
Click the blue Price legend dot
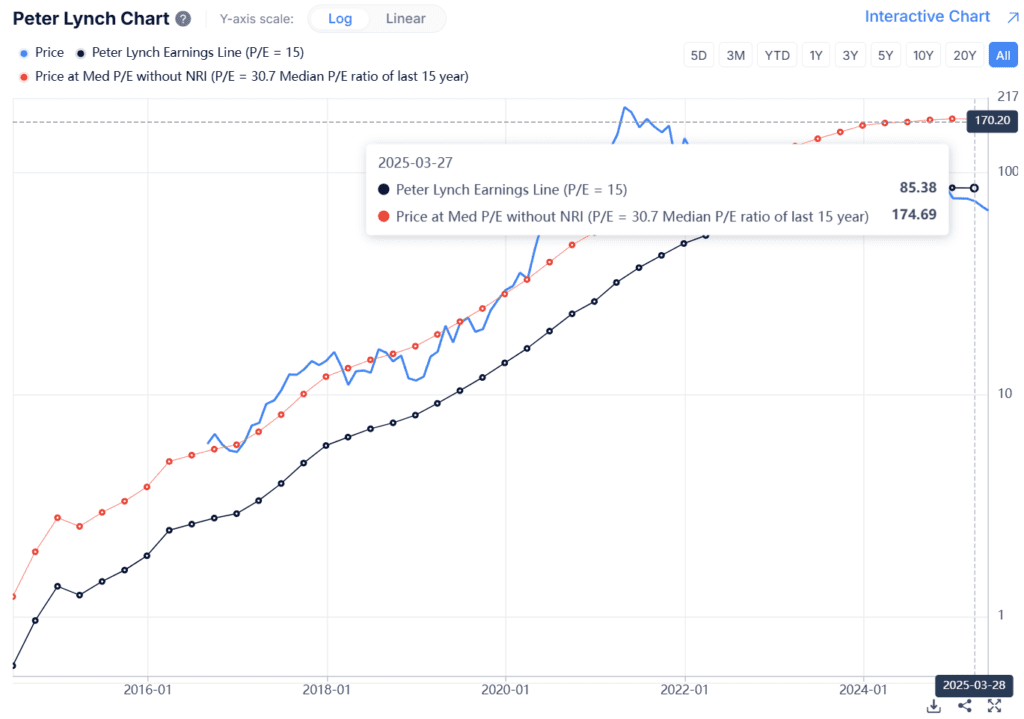(23, 53)
